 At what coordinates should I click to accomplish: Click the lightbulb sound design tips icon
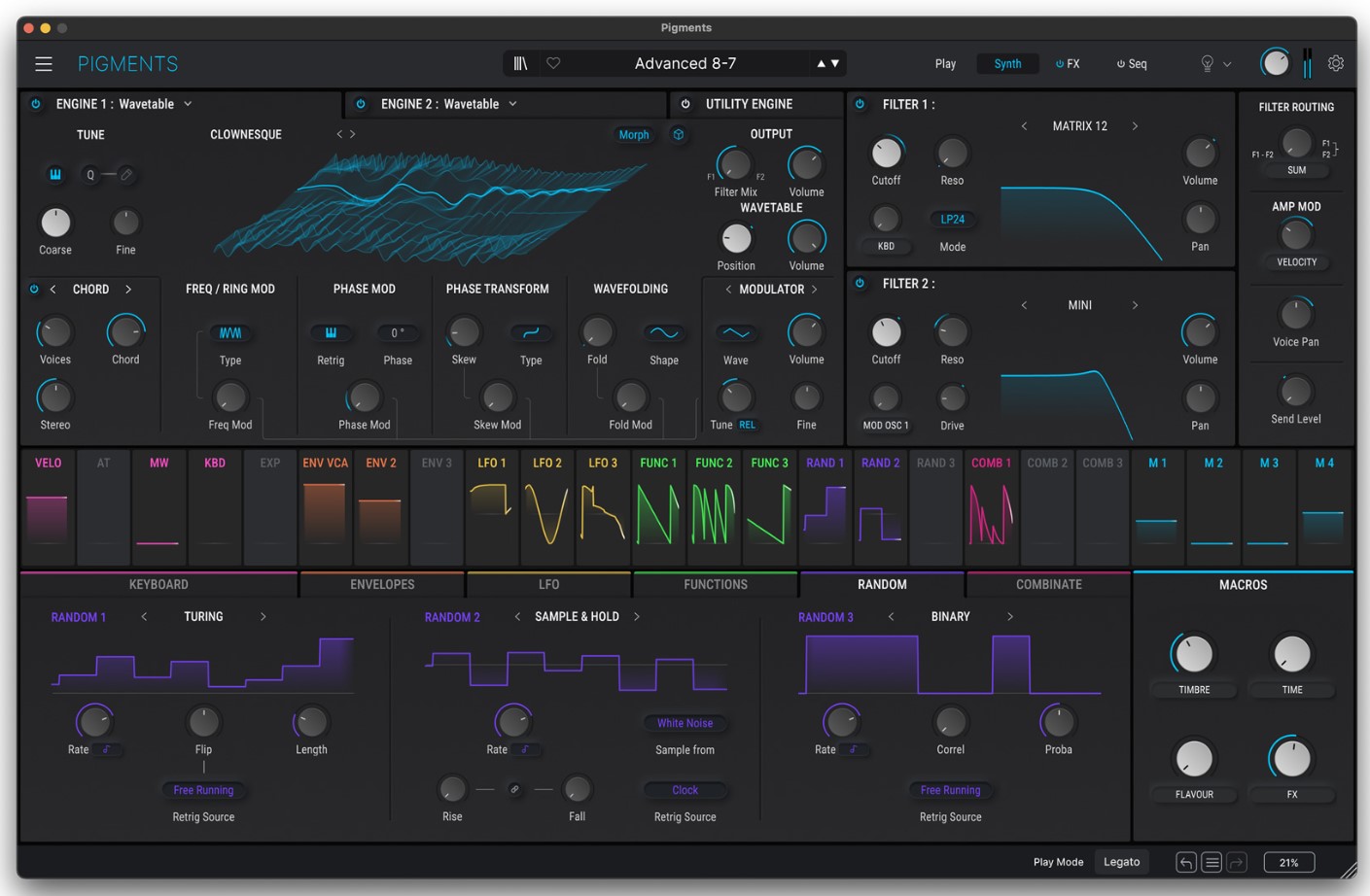click(1207, 63)
